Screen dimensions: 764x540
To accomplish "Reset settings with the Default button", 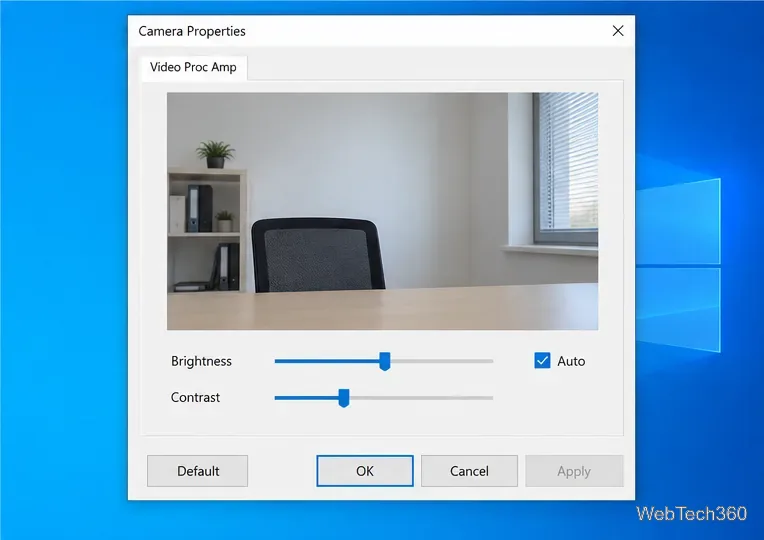I will point(197,471).
